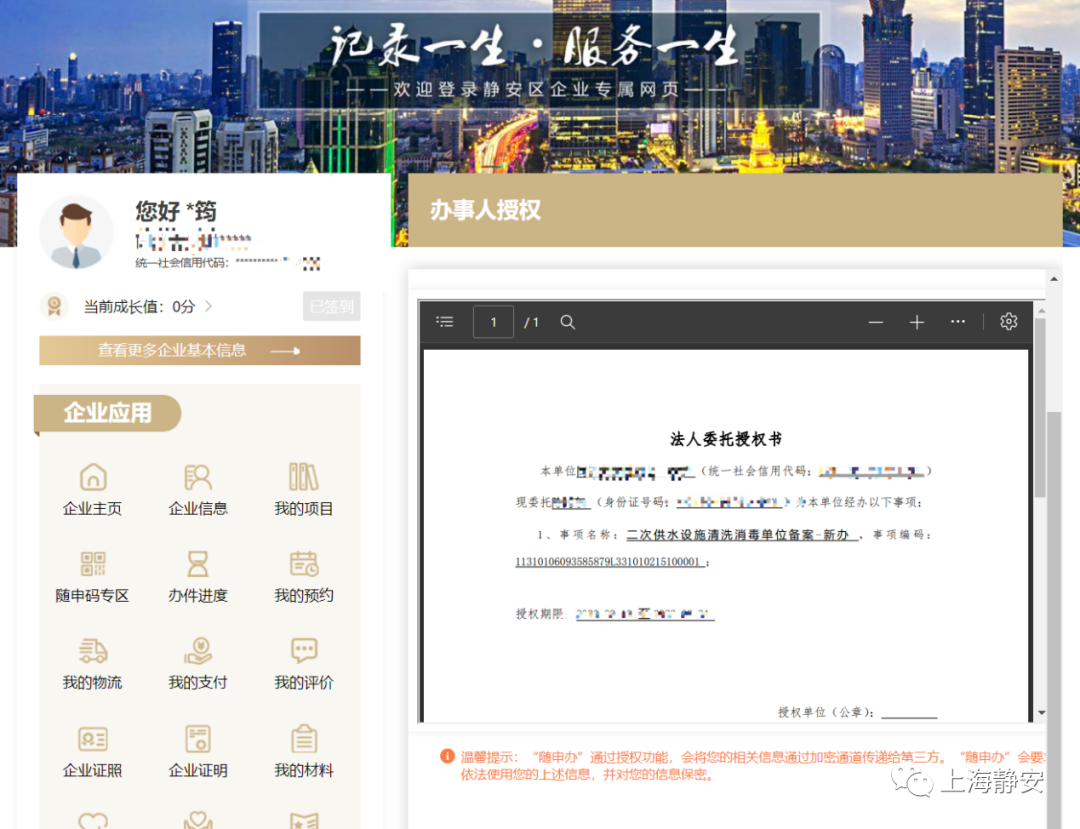Zoom in on the PDF document
The image size is (1080, 829).
916,321
